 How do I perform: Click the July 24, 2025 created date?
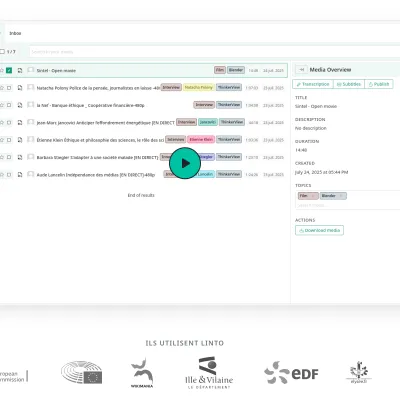click(x=321, y=172)
